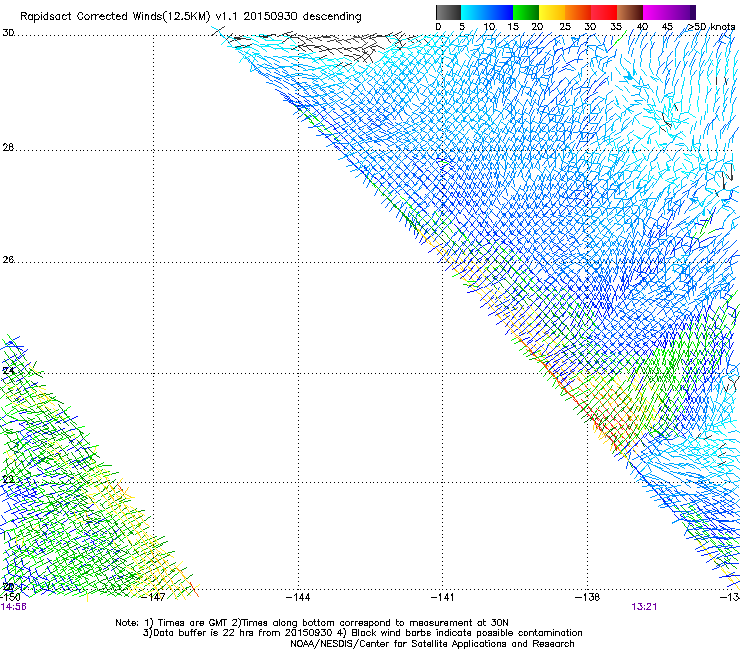
Task: Click the '30' knots label under the color bar
Action: [590, 27]
